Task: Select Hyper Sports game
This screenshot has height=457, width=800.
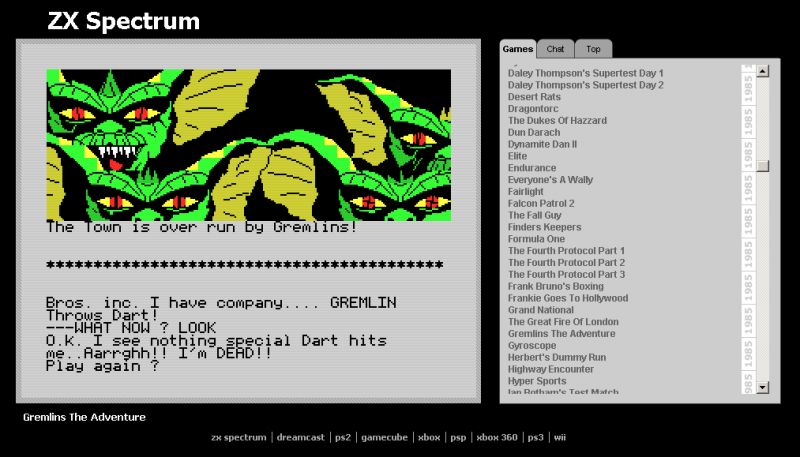Action: coord(537,381)
